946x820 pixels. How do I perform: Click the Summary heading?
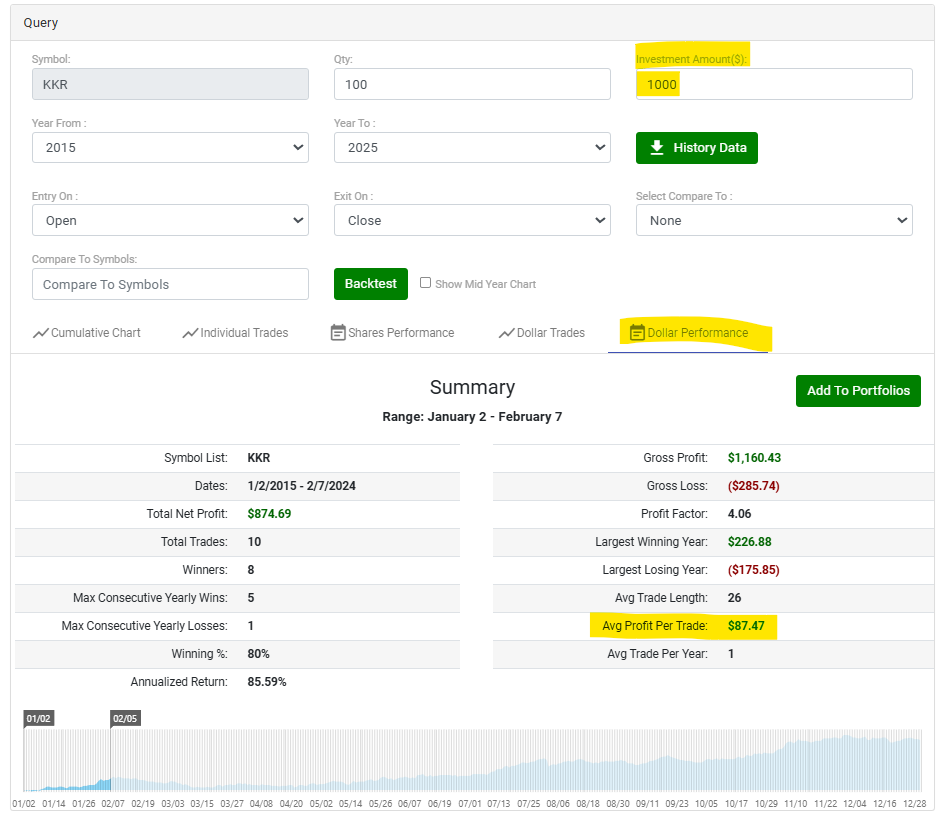point(472,387)
